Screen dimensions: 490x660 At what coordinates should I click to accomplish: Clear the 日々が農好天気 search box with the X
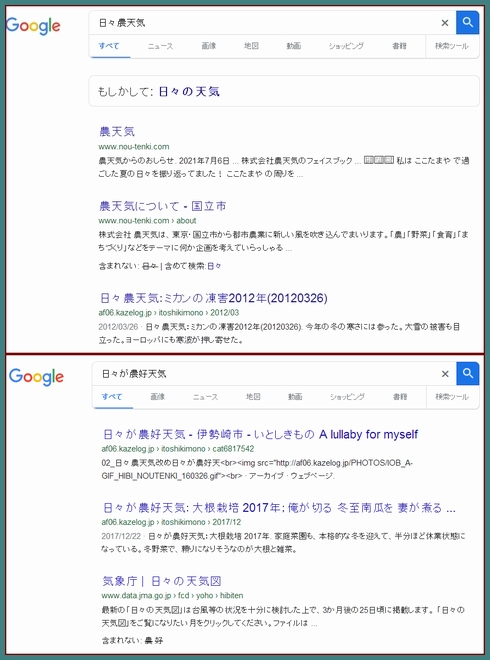coord(445,374)
